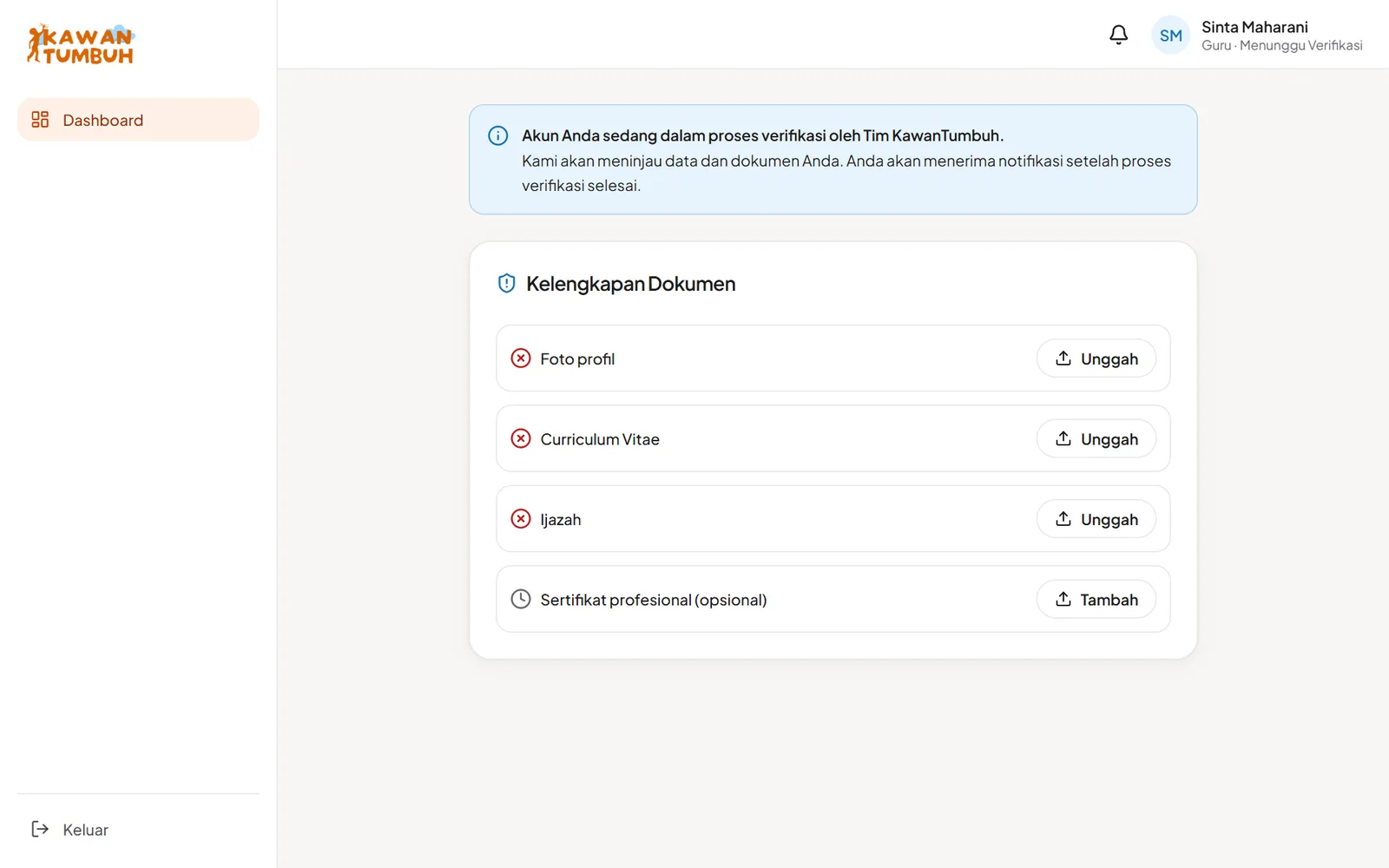This screenshot has height=868, width=1389.
Task: Click the info icon in the verification banner
Action: point(497,135)
